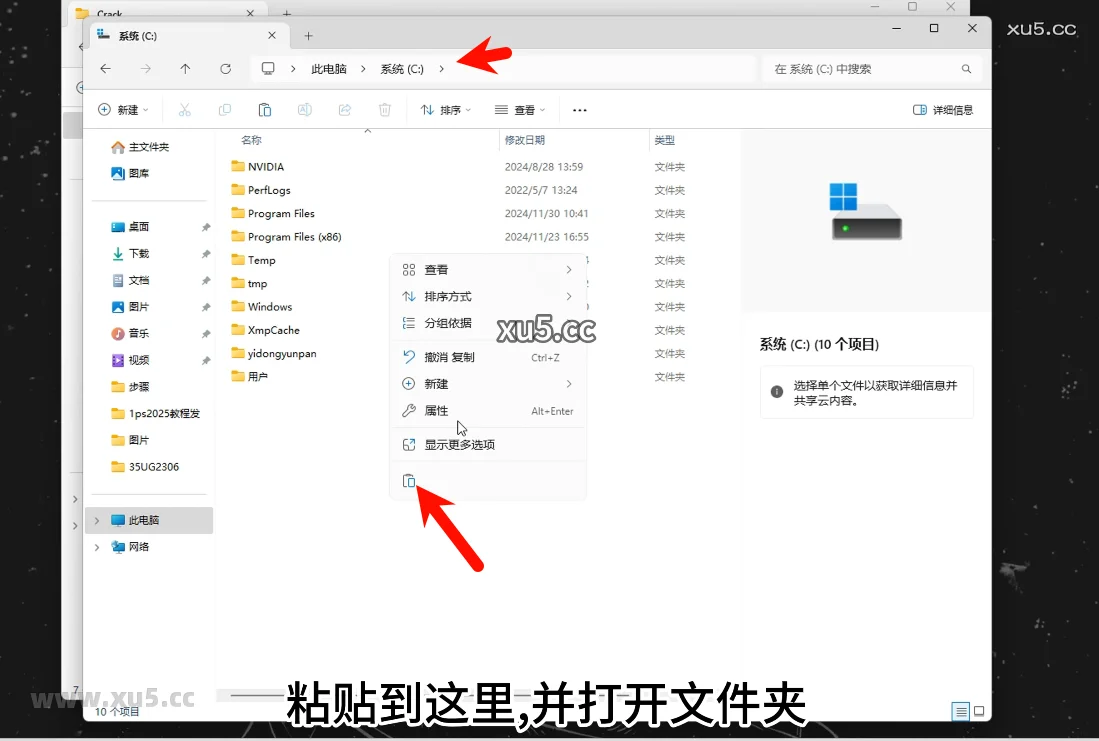Viewport: 1099px width, 741px height.
Task: Expand the 网络 tree node
Action: [x=97, y=548]
